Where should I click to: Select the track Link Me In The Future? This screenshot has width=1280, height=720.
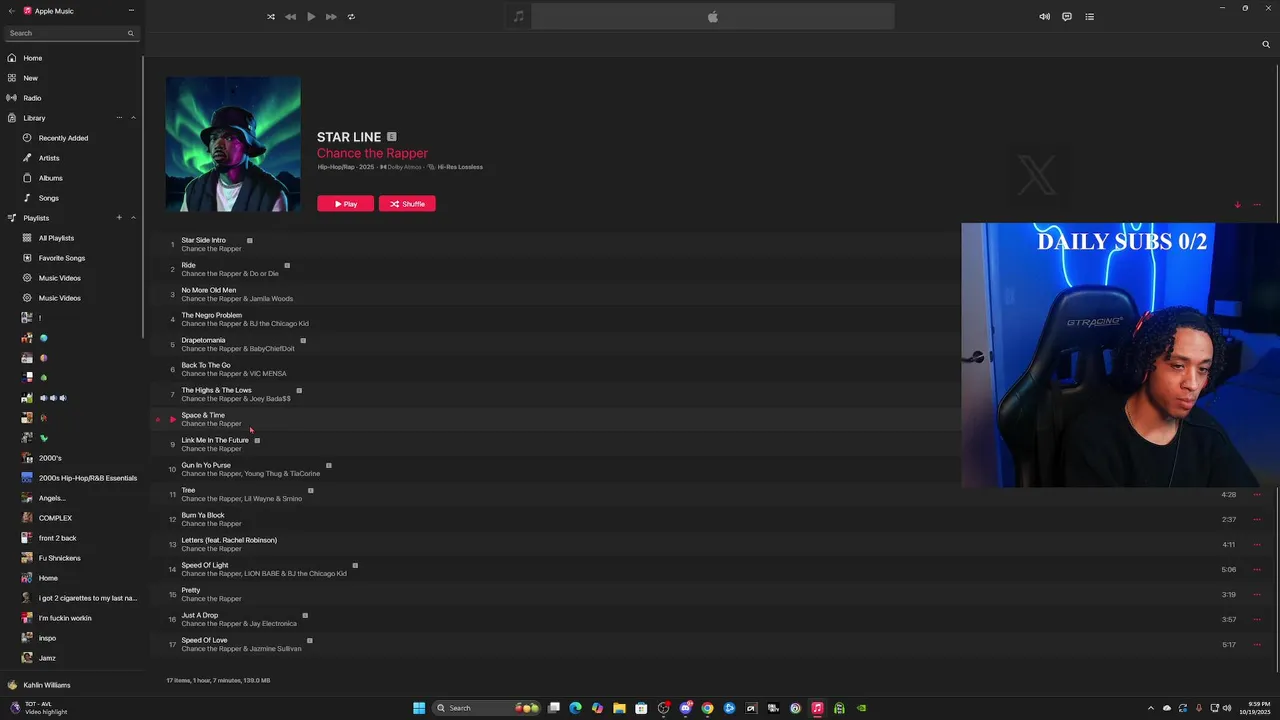[715, 444]
